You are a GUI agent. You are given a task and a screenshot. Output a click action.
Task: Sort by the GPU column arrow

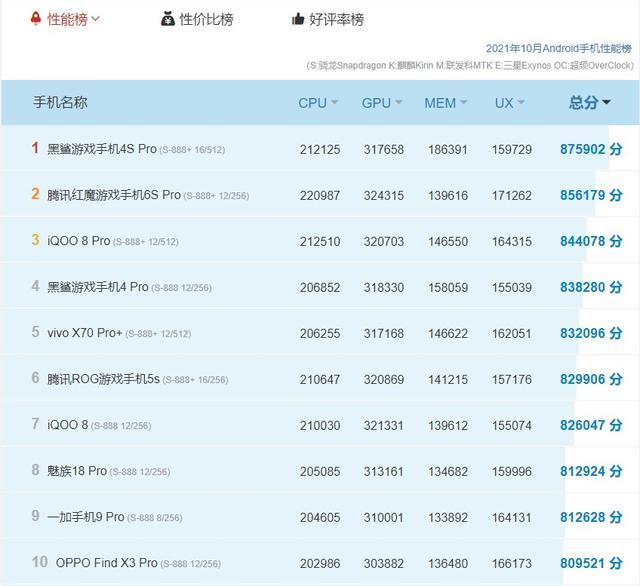click(399, 102)
